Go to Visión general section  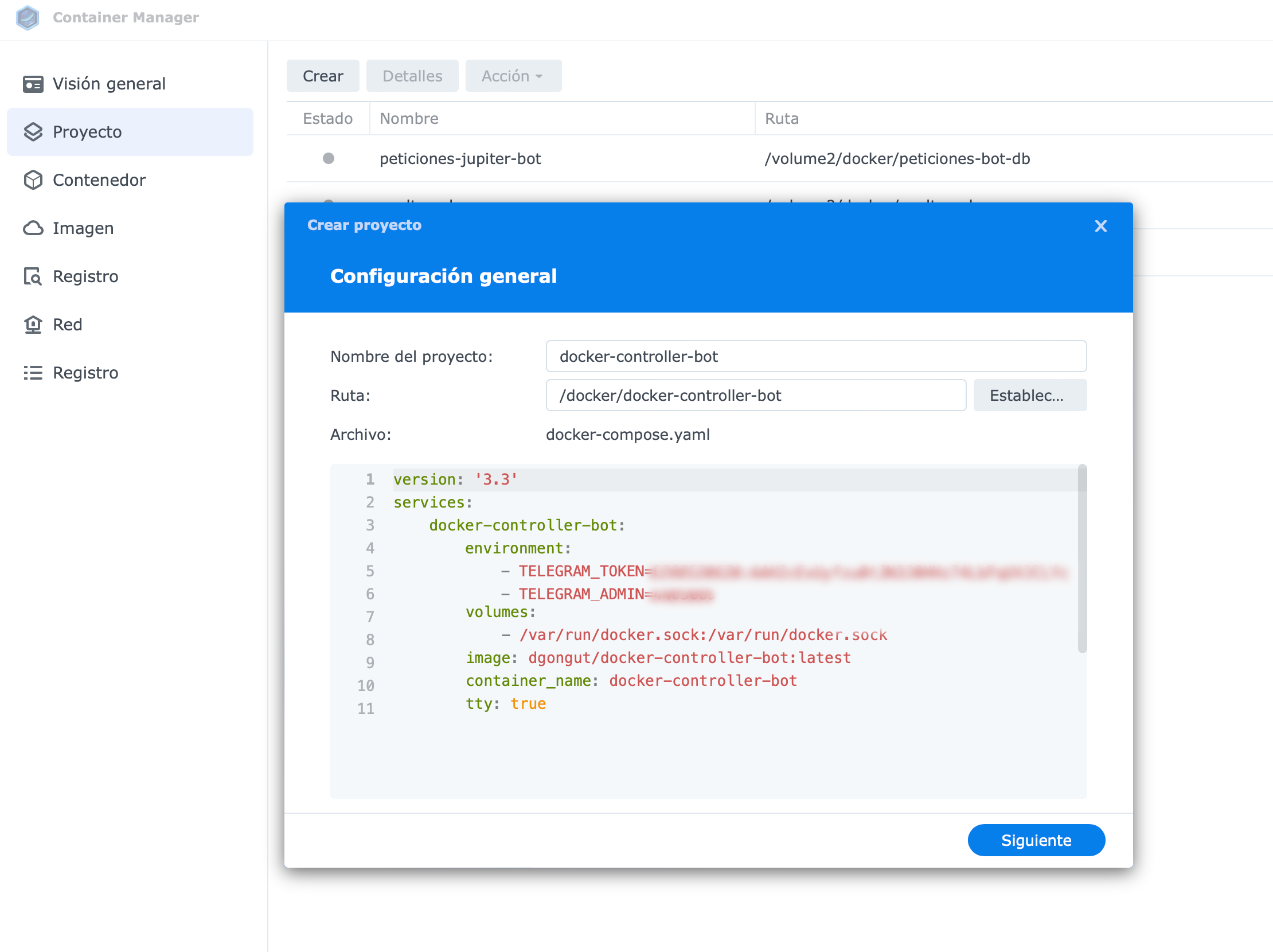pyautogui.click(x=130, y=84)
